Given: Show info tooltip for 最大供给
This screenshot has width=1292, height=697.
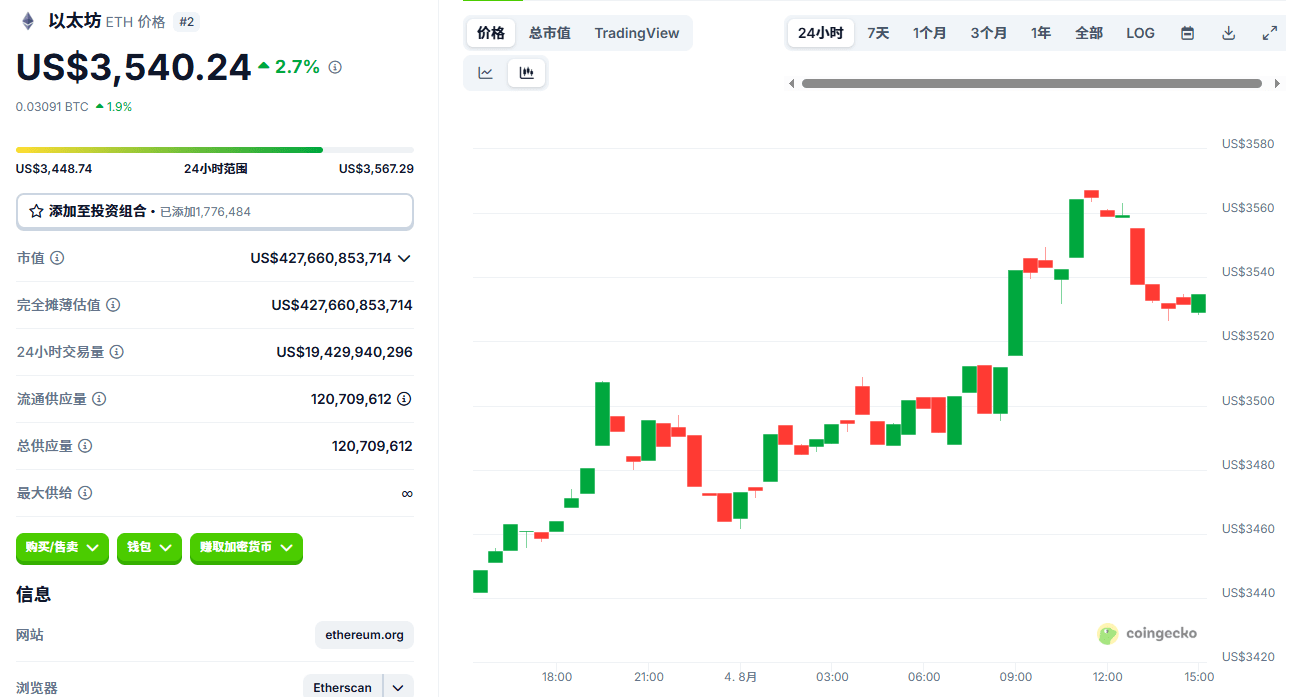Looking at the screenshot, I should pos(85,493).
